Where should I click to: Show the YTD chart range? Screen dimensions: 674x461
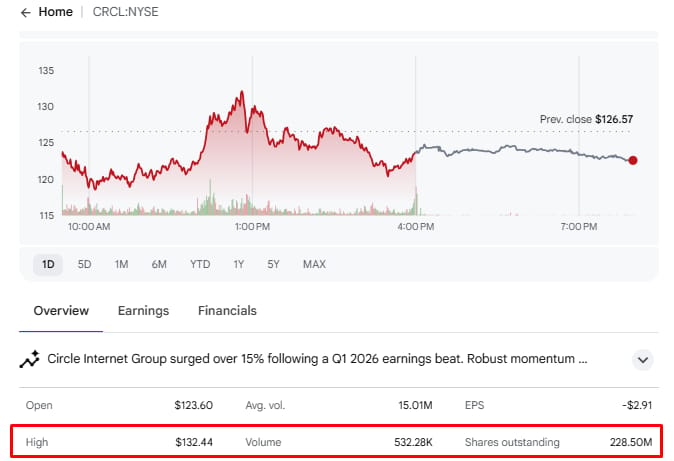click(200, 264)
